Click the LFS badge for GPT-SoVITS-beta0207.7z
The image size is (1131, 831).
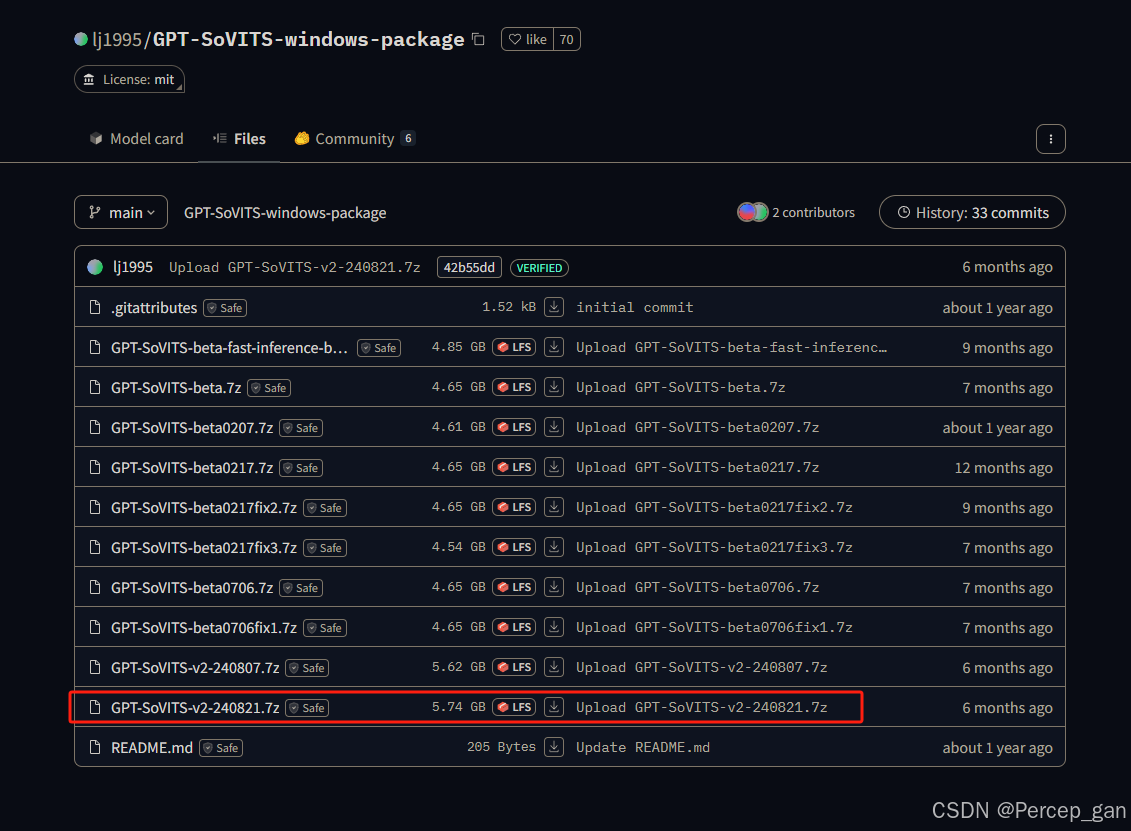point(514,427)
